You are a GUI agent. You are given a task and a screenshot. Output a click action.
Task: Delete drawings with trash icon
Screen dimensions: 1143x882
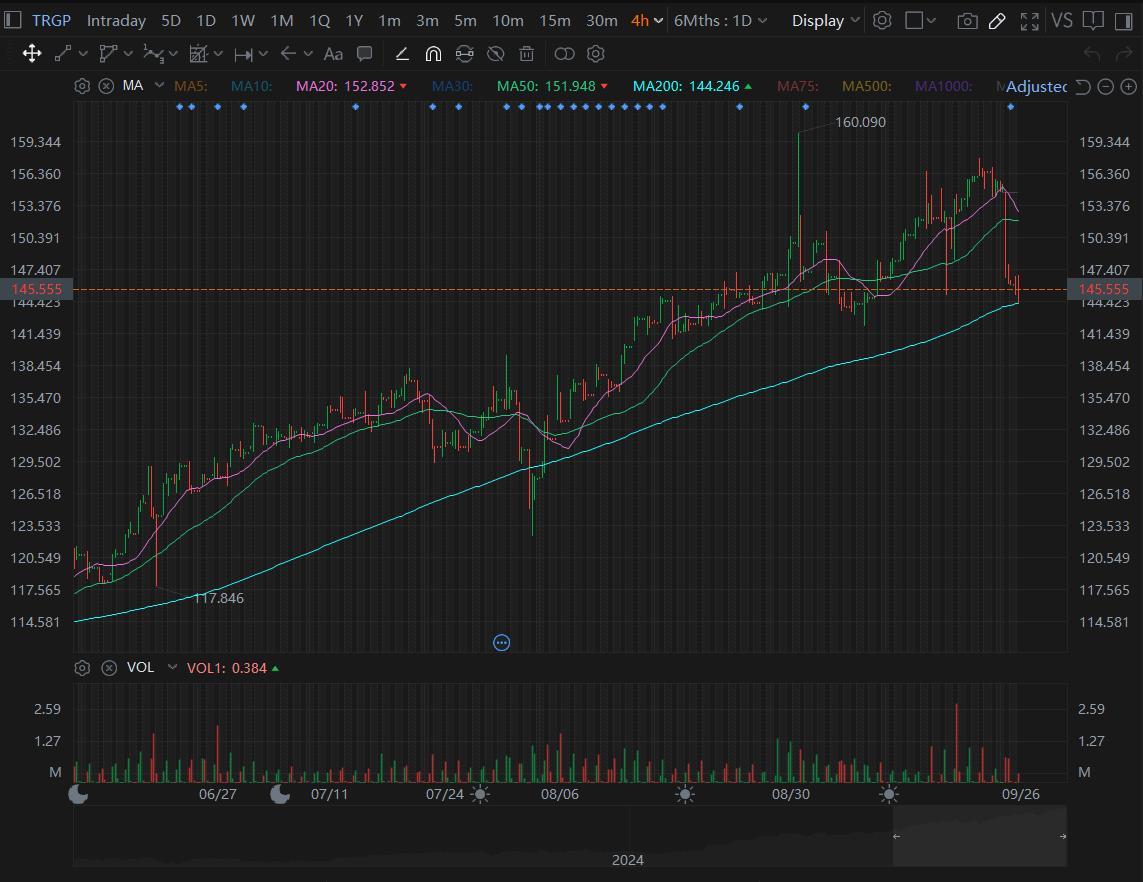tap(526, 53)
